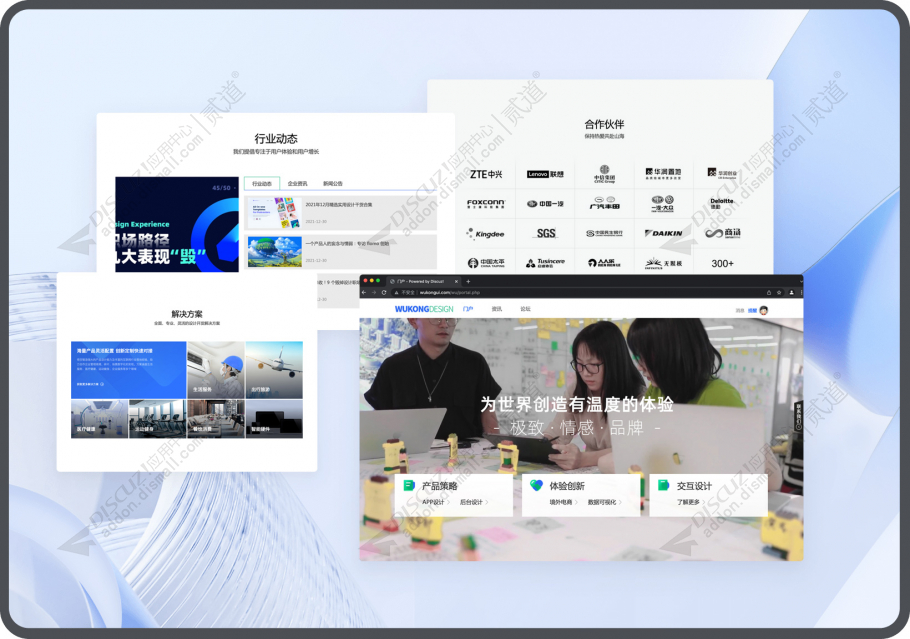
Task: Click the ZTE中兴 partner logo
Action: coord(486,174)
